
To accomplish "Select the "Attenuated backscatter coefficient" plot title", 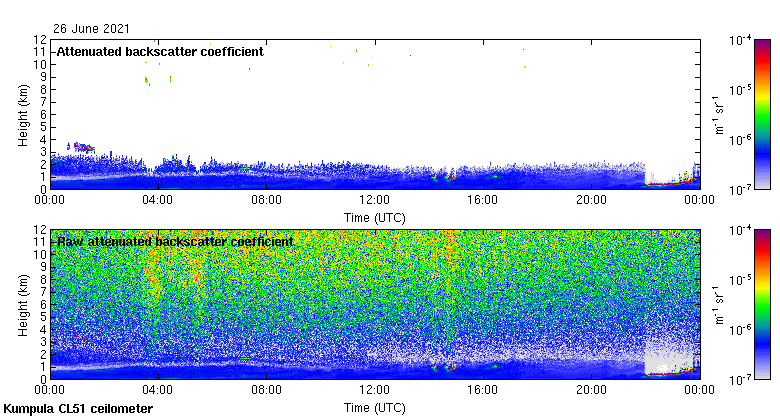I will pyautogui.click(x=160, y=52).
